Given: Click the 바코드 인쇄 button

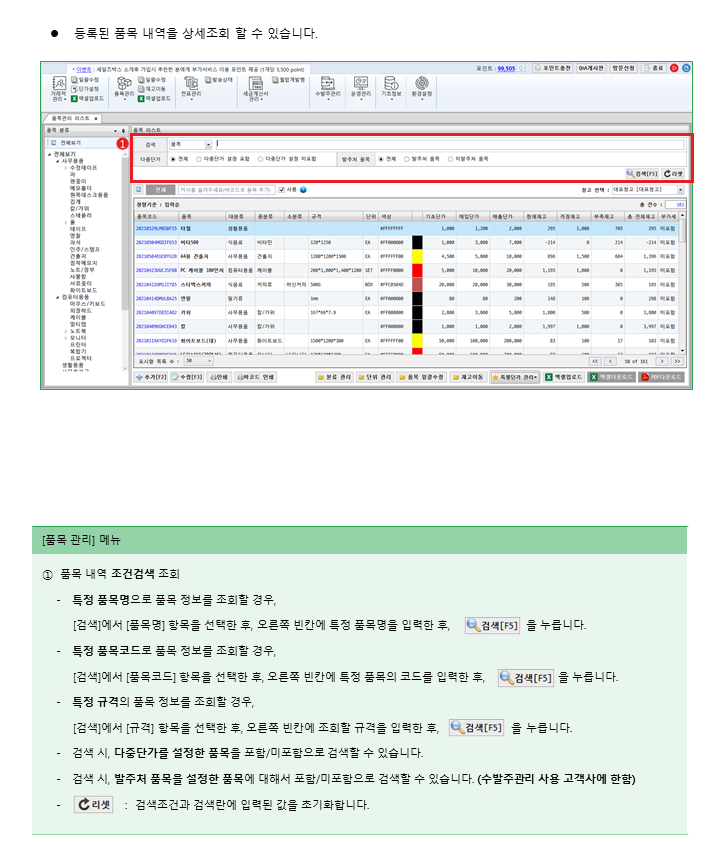Looking at the screenshot, I should 256,377.
